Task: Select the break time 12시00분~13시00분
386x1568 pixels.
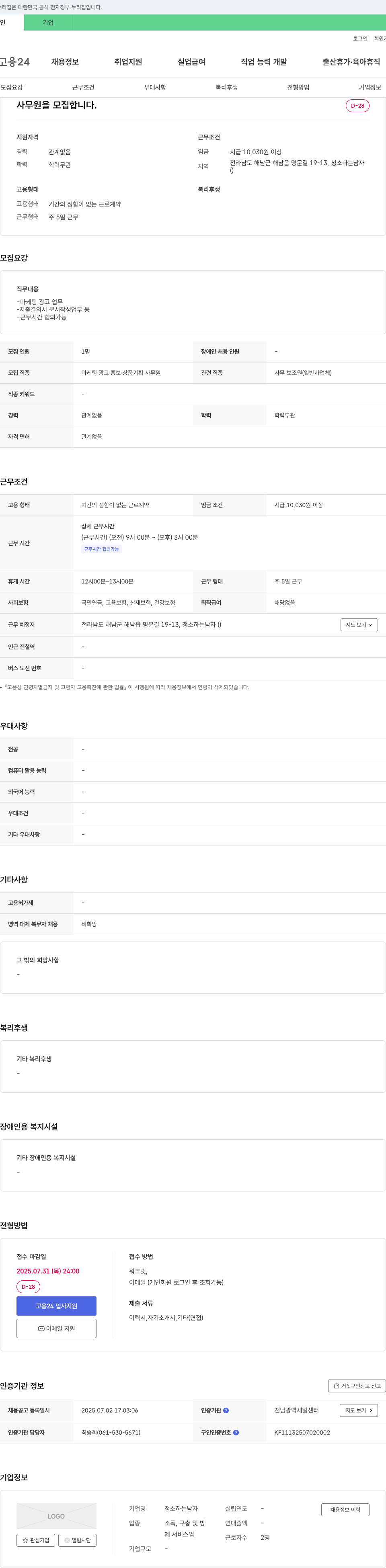Action: click(107, 581)
